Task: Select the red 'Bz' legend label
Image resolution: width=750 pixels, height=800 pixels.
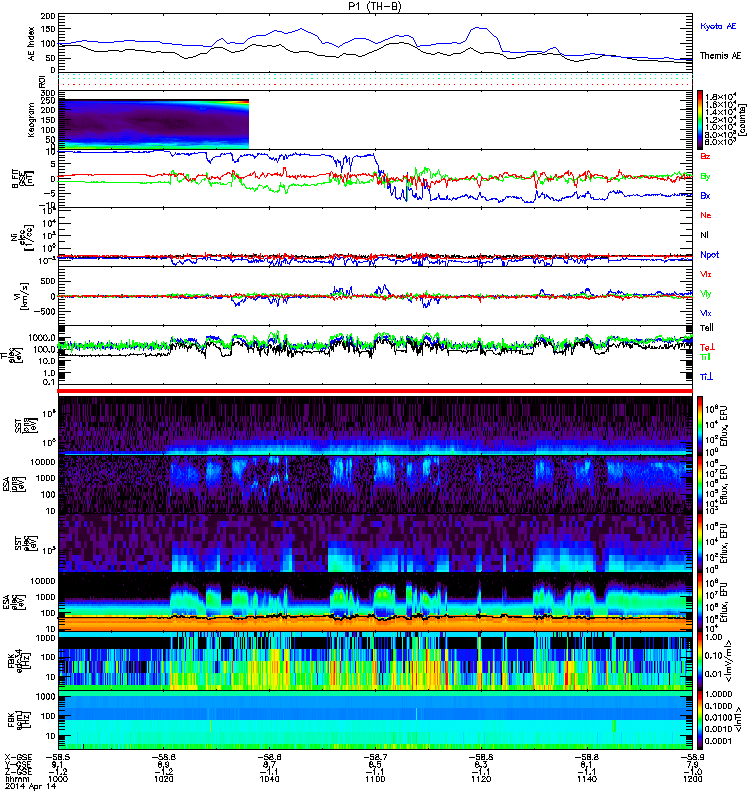Action: pyautogui.click(x=705, y=156)
